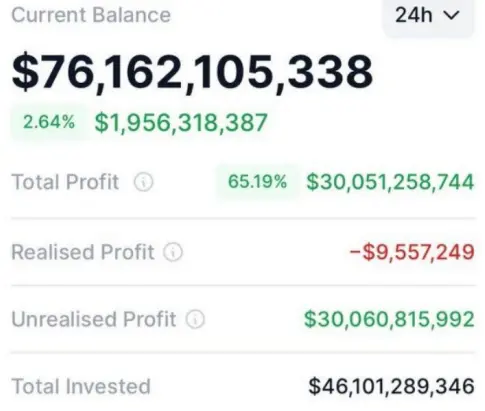The width and height of the screenshot is (485, 411).
Task: Click the chevron next to 24h
Action: [x=452, y=15]
